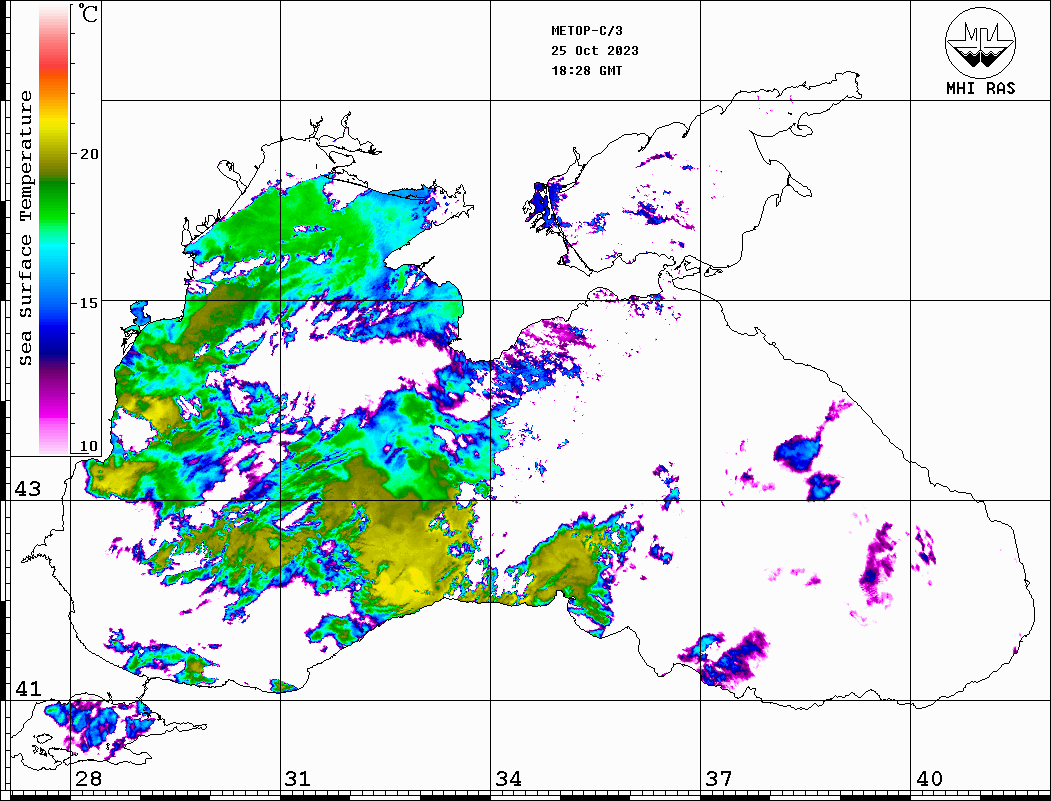Click longitude label 28
Viewport: 1051px width, 801px height.
(88, 779)
